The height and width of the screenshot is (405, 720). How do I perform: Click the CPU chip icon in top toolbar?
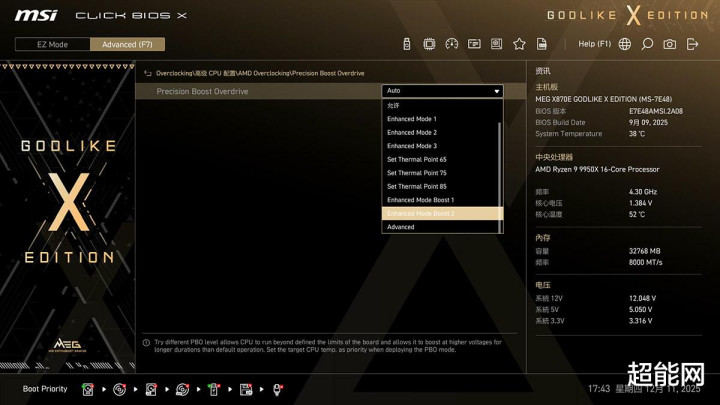(429, 44)
